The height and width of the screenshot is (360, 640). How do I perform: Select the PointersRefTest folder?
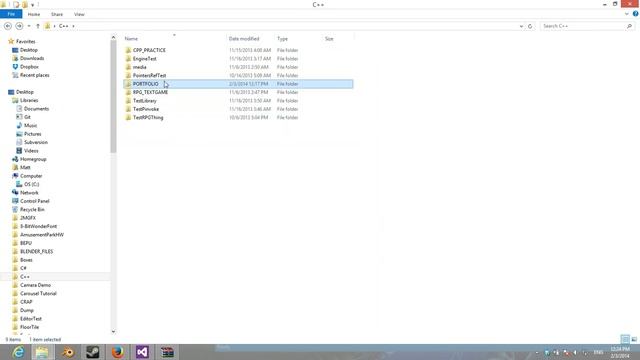149,76
